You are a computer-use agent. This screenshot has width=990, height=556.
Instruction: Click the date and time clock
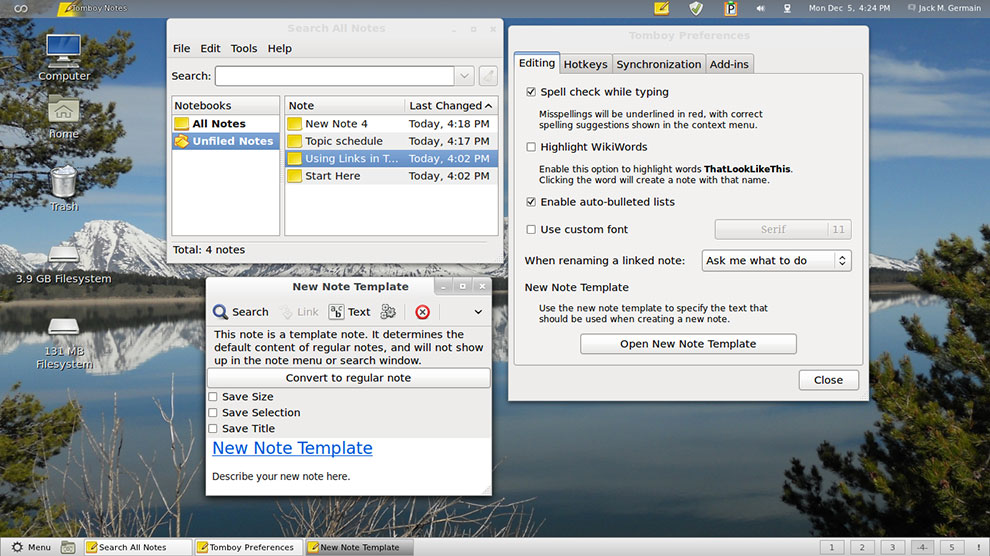(x=849, y=8)
